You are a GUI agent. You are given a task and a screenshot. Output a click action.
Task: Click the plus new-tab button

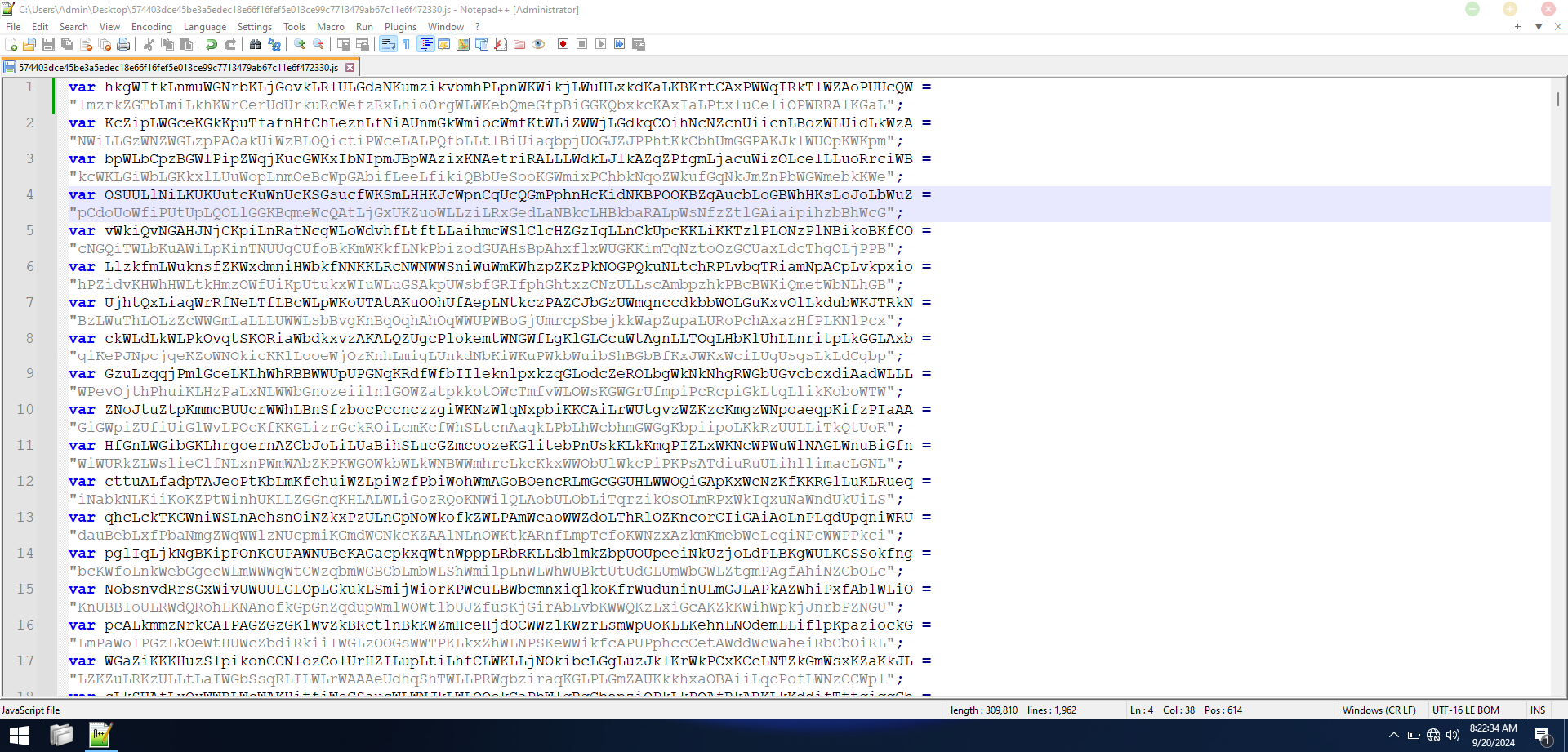tap(1517, 27)
